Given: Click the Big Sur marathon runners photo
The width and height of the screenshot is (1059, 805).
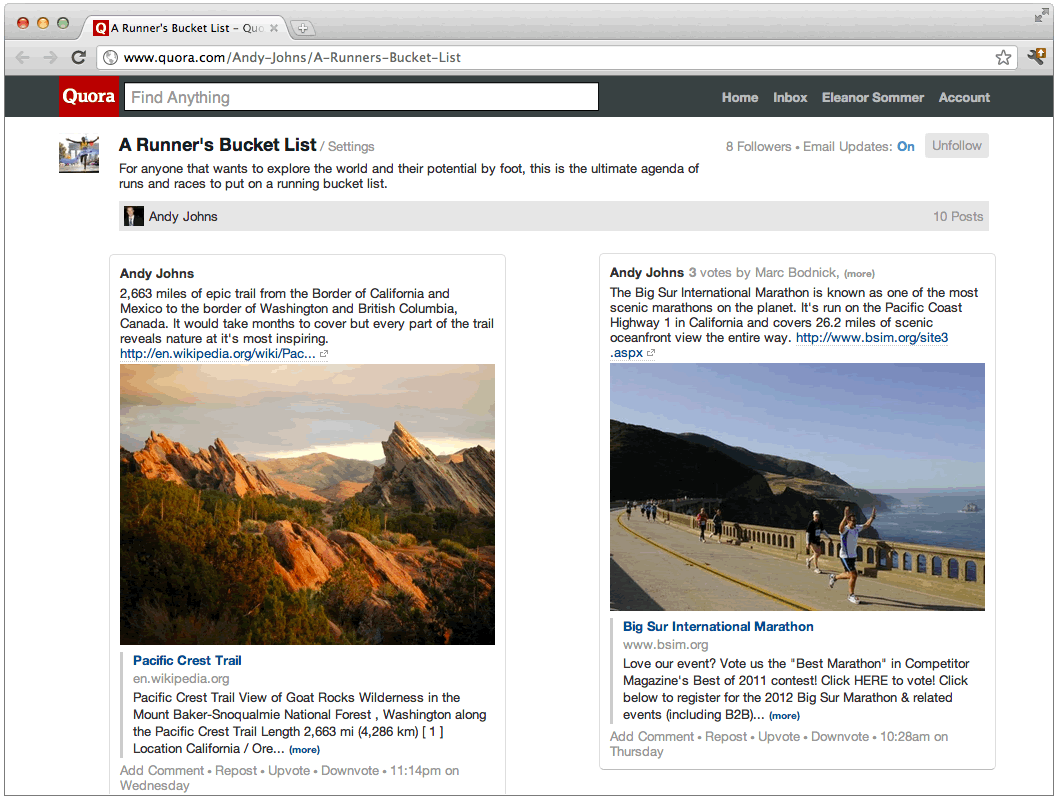Looking at the screenshot, I should pos(797,487).
